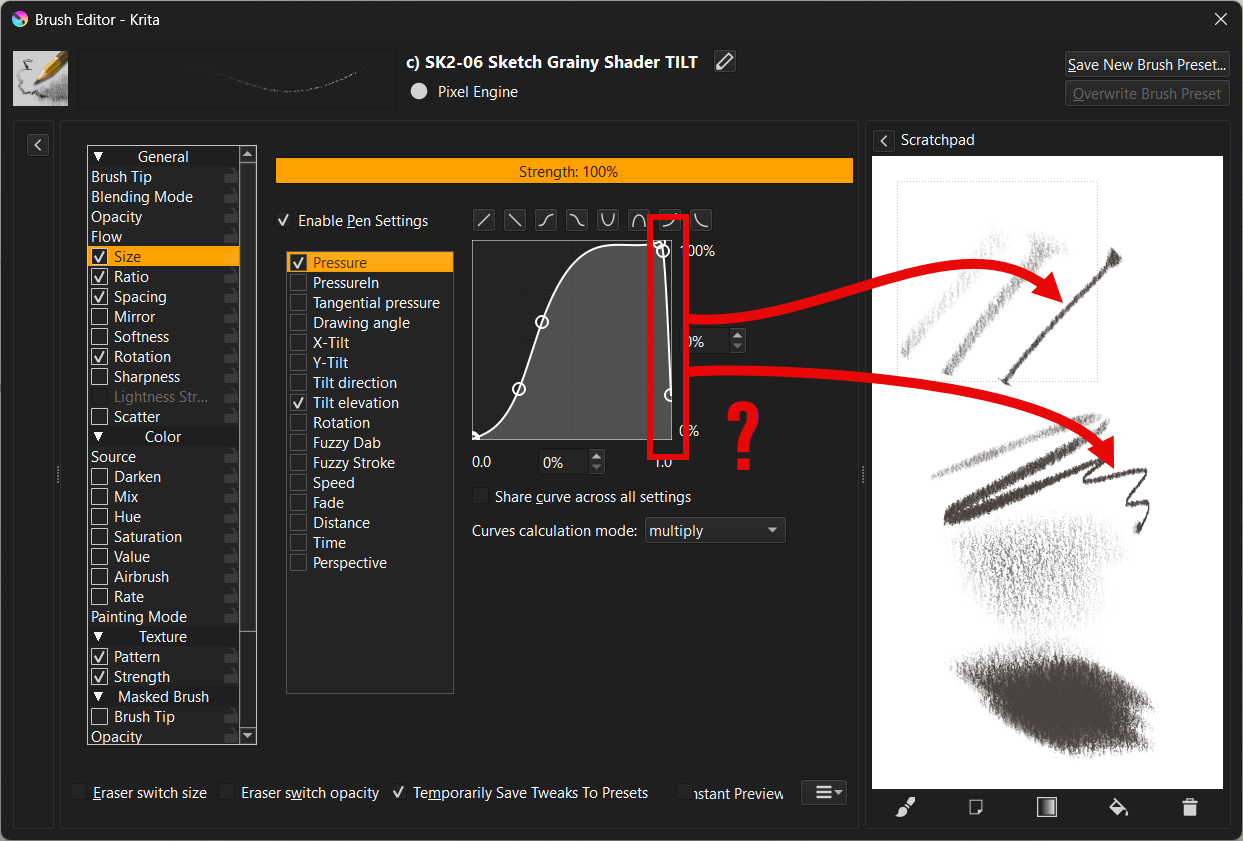Select the S-shaped curve preset
The width and height of the screenshot is (1243, 841).
[x=546, y=220]
